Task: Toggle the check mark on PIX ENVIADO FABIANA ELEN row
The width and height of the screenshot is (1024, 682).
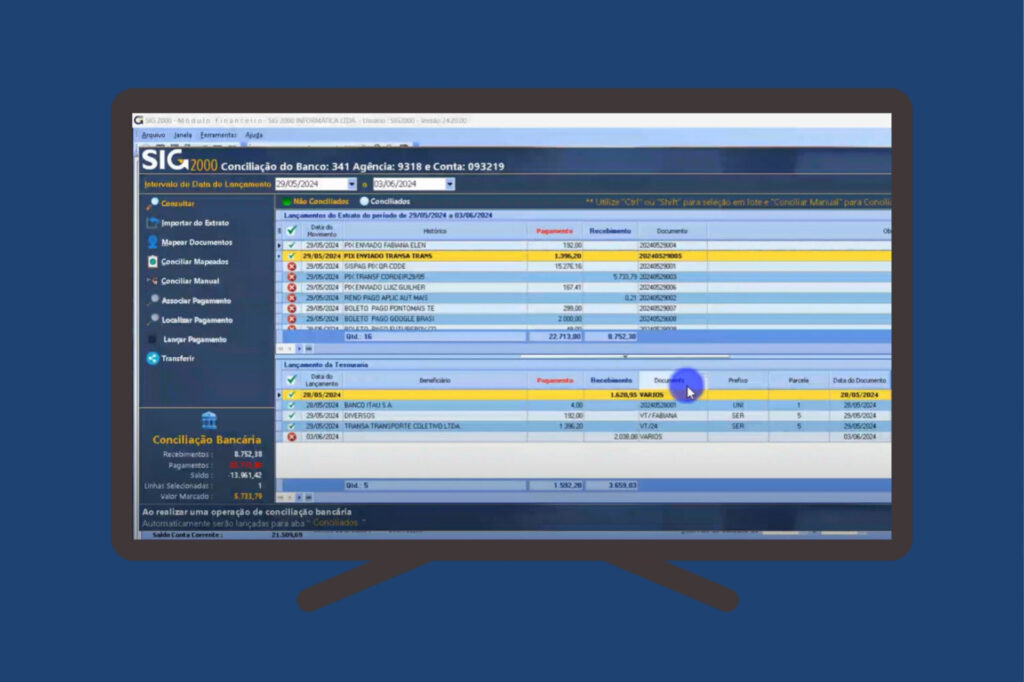Action: [292, 246]
